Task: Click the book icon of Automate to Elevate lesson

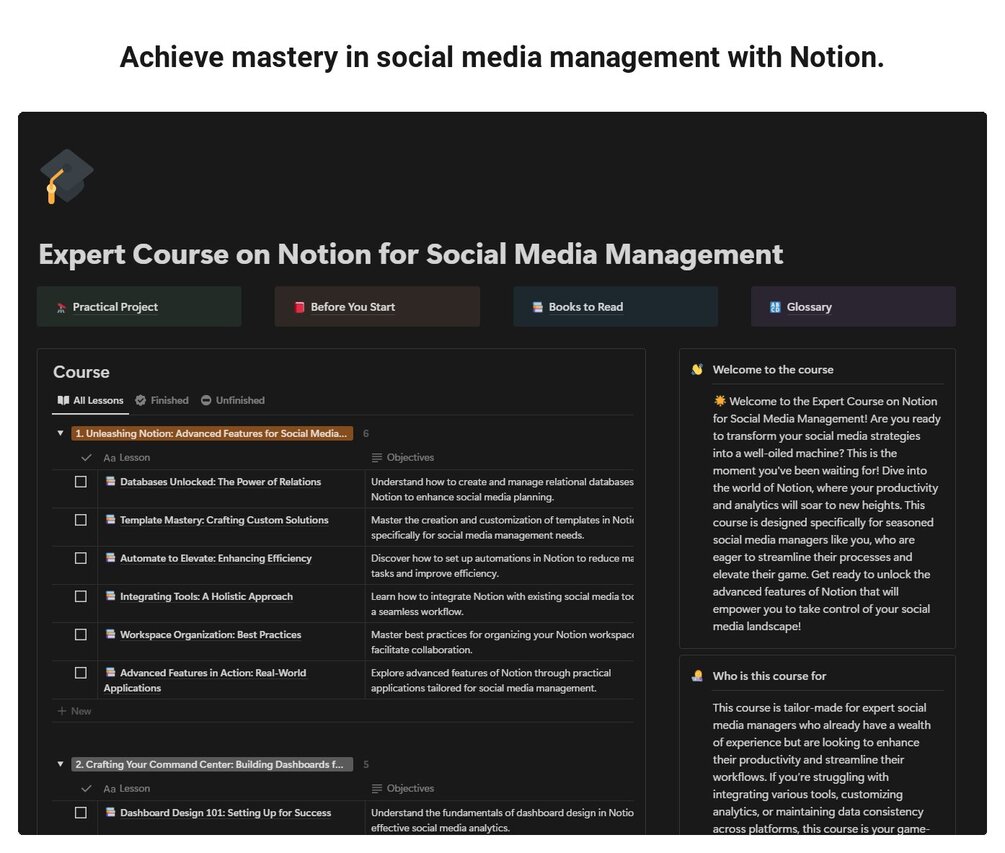Action: point(111,558)
